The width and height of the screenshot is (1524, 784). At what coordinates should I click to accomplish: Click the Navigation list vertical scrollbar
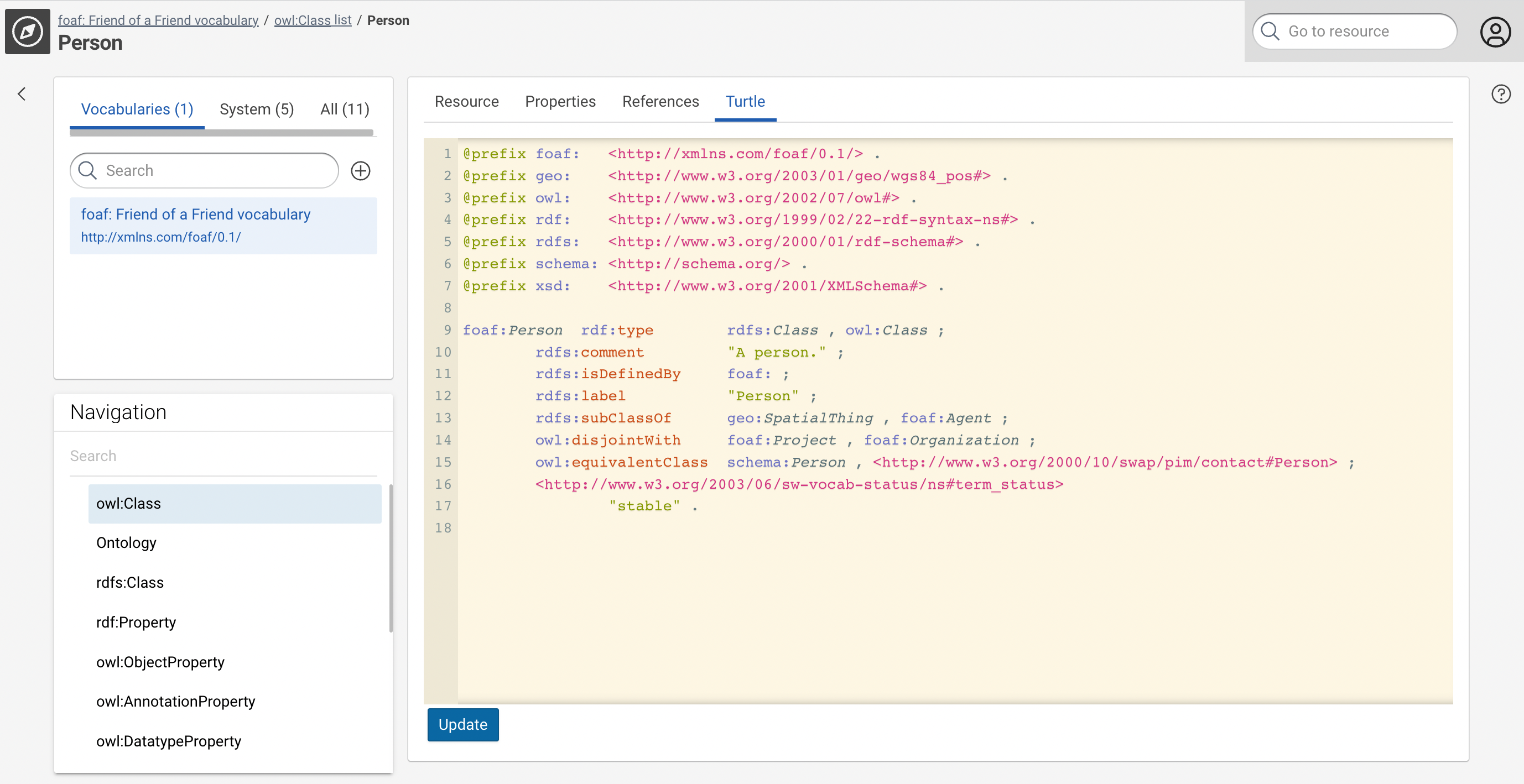coord(391,557)
